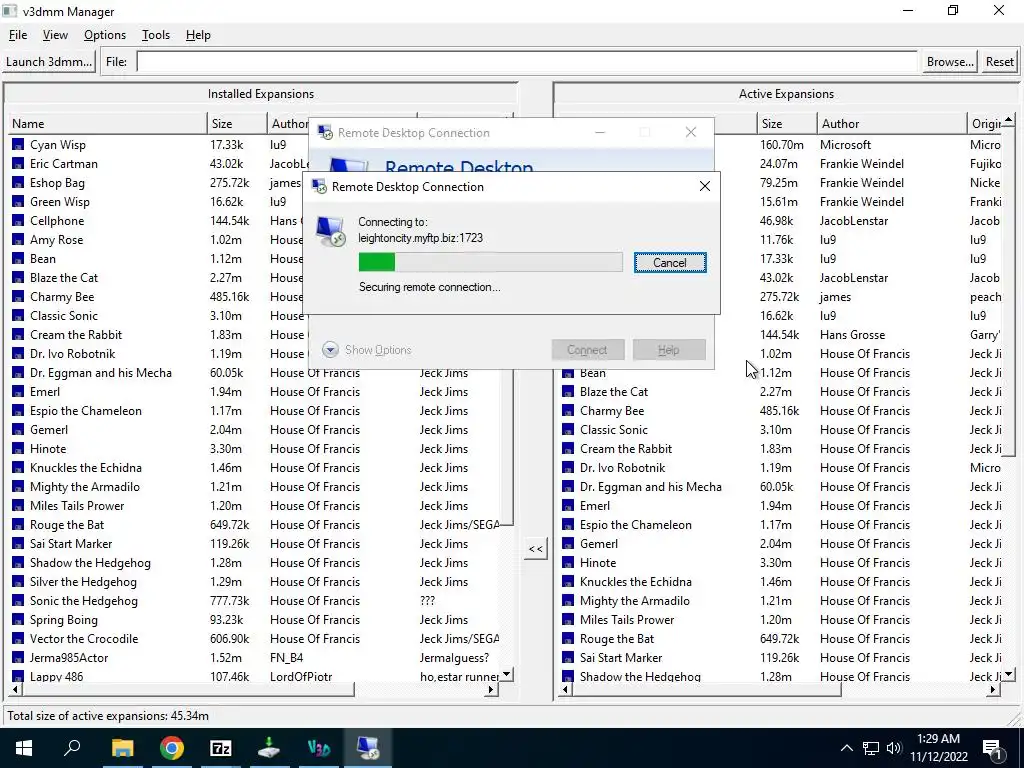The height and width of the screenshot is (768, 1024).
Task: Select Shadow the Hedgehog in Installed list
Action: (x=90, y=563)
